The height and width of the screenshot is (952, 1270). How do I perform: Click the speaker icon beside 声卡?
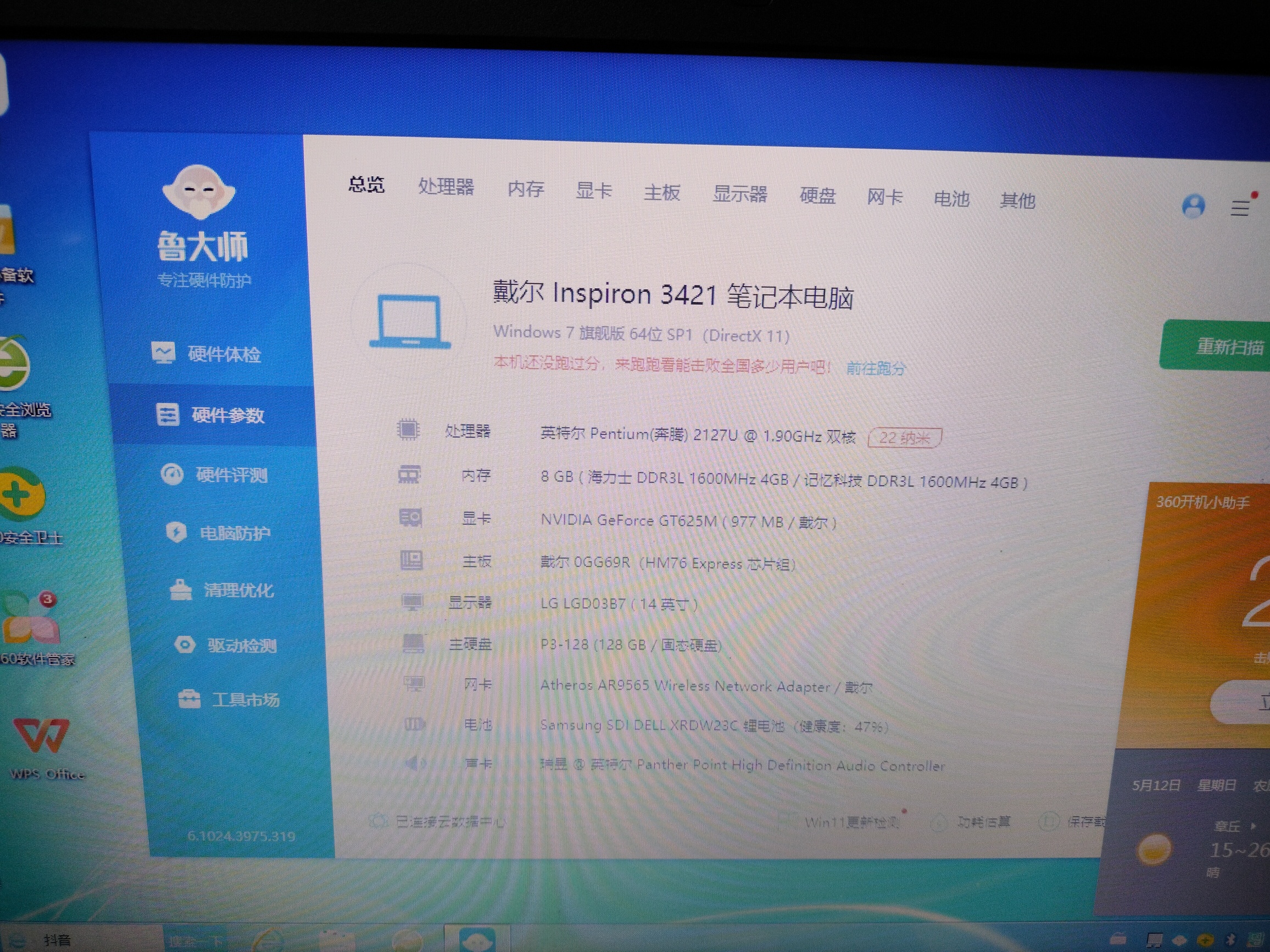tap(415, 763)
